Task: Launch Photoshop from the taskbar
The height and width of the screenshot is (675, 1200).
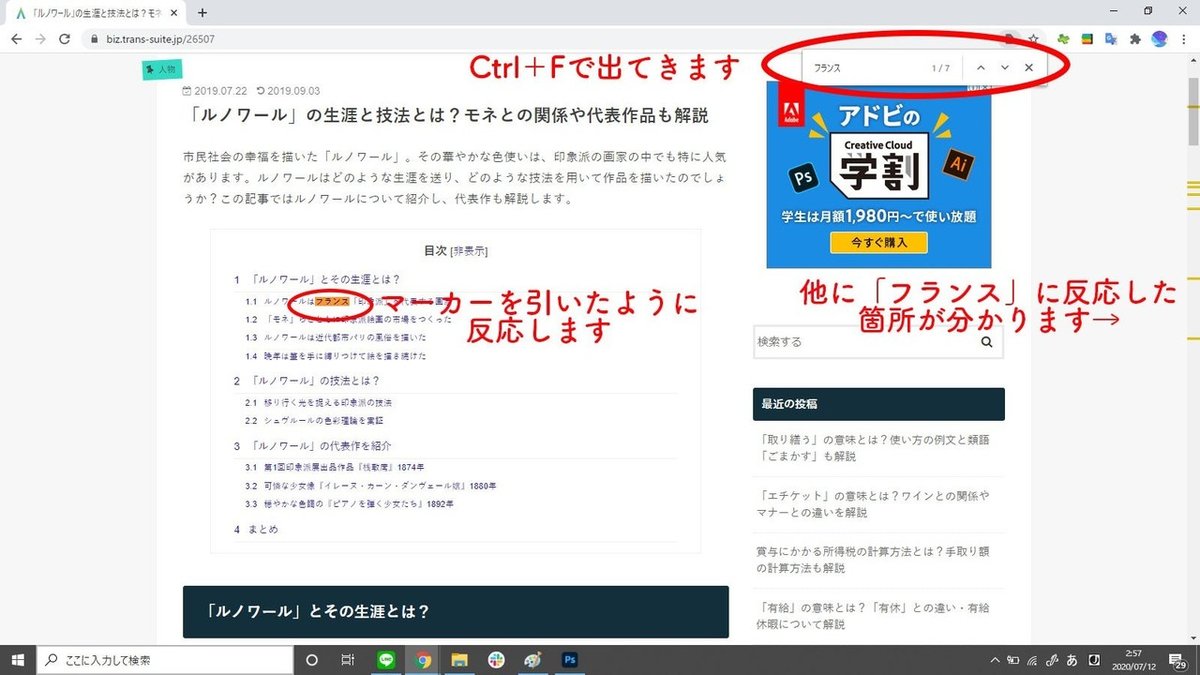Action: tap(570, 660)
